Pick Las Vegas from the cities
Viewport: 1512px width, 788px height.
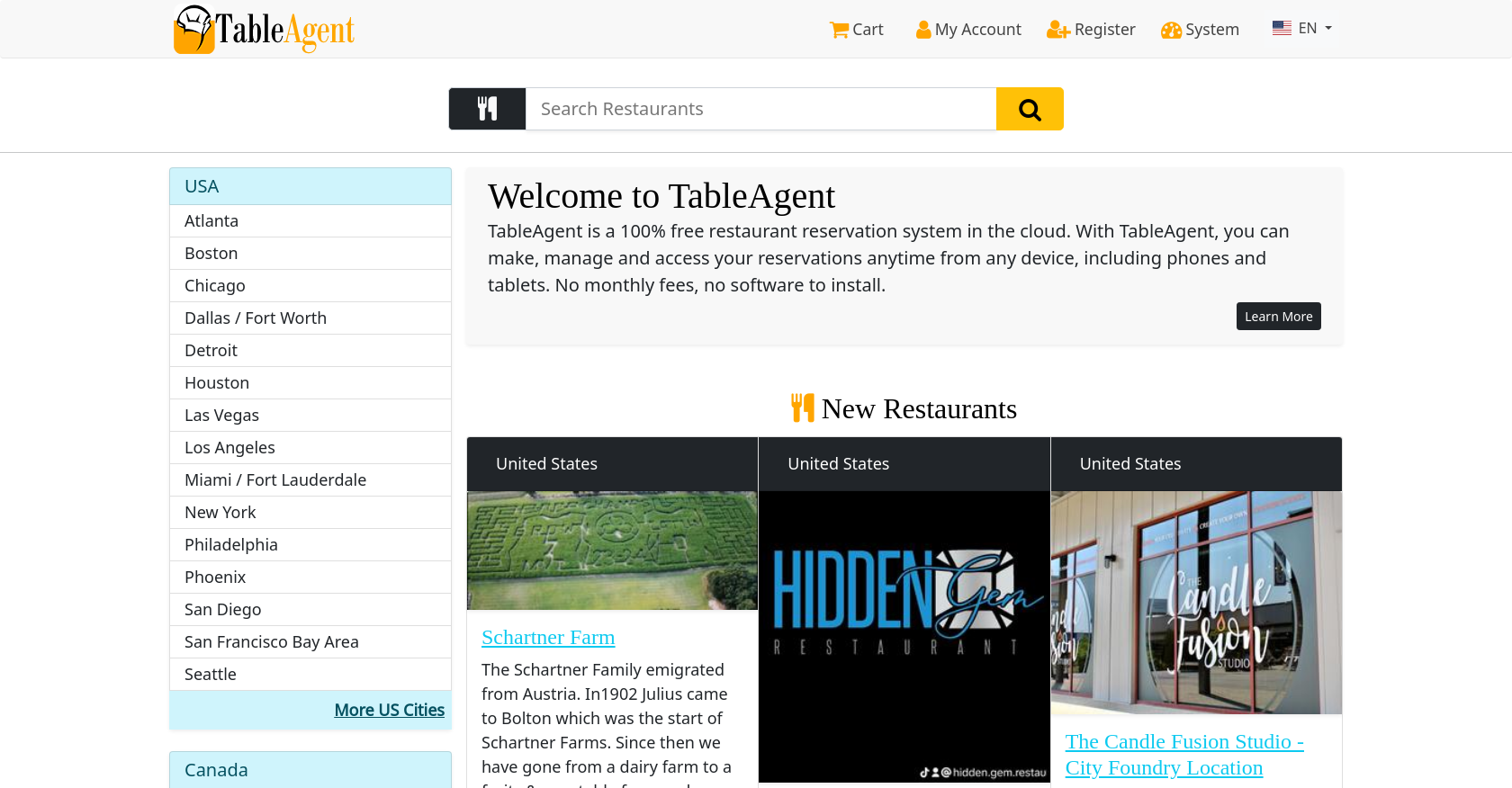point(310,416)
